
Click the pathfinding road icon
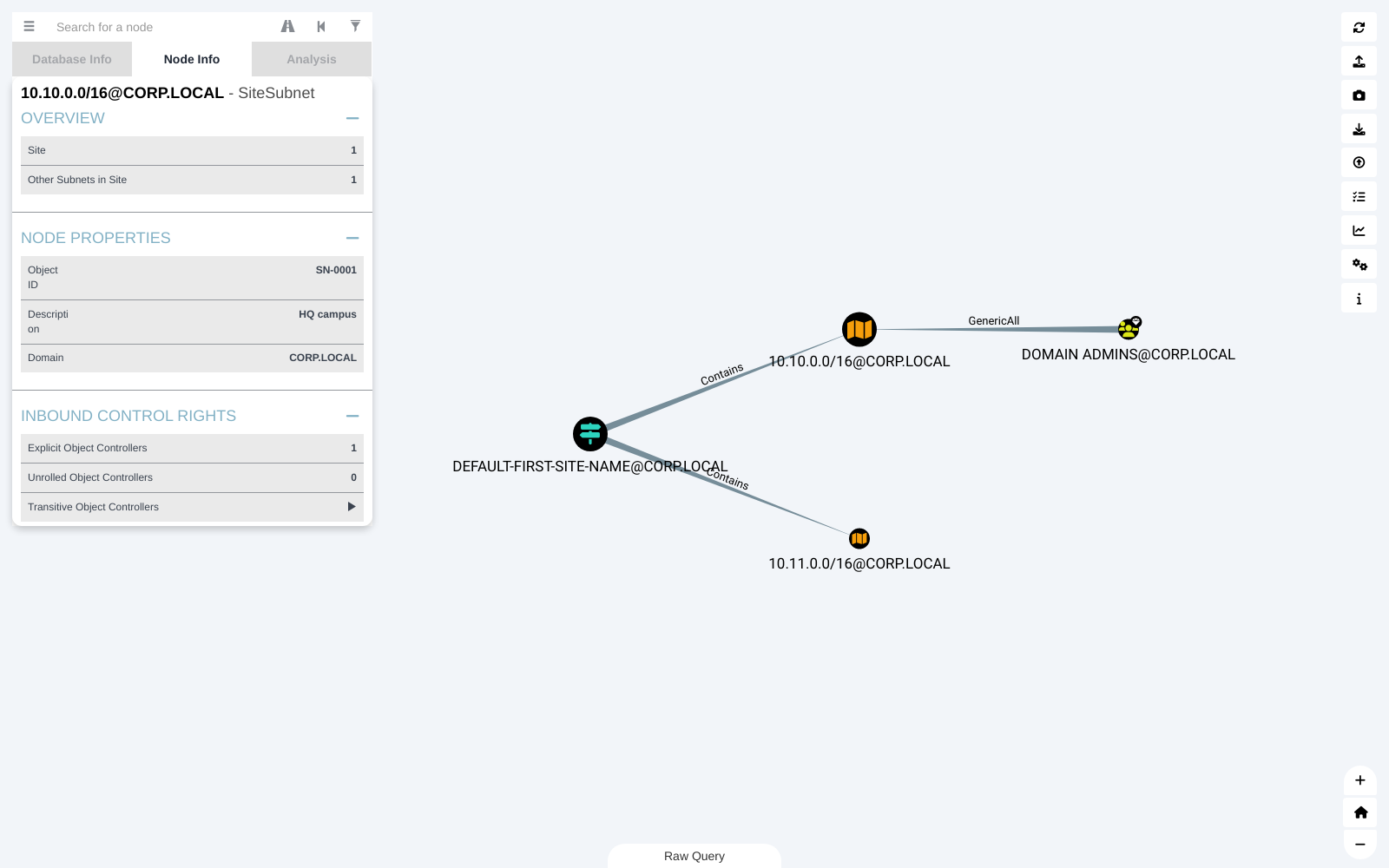[288, 26]
